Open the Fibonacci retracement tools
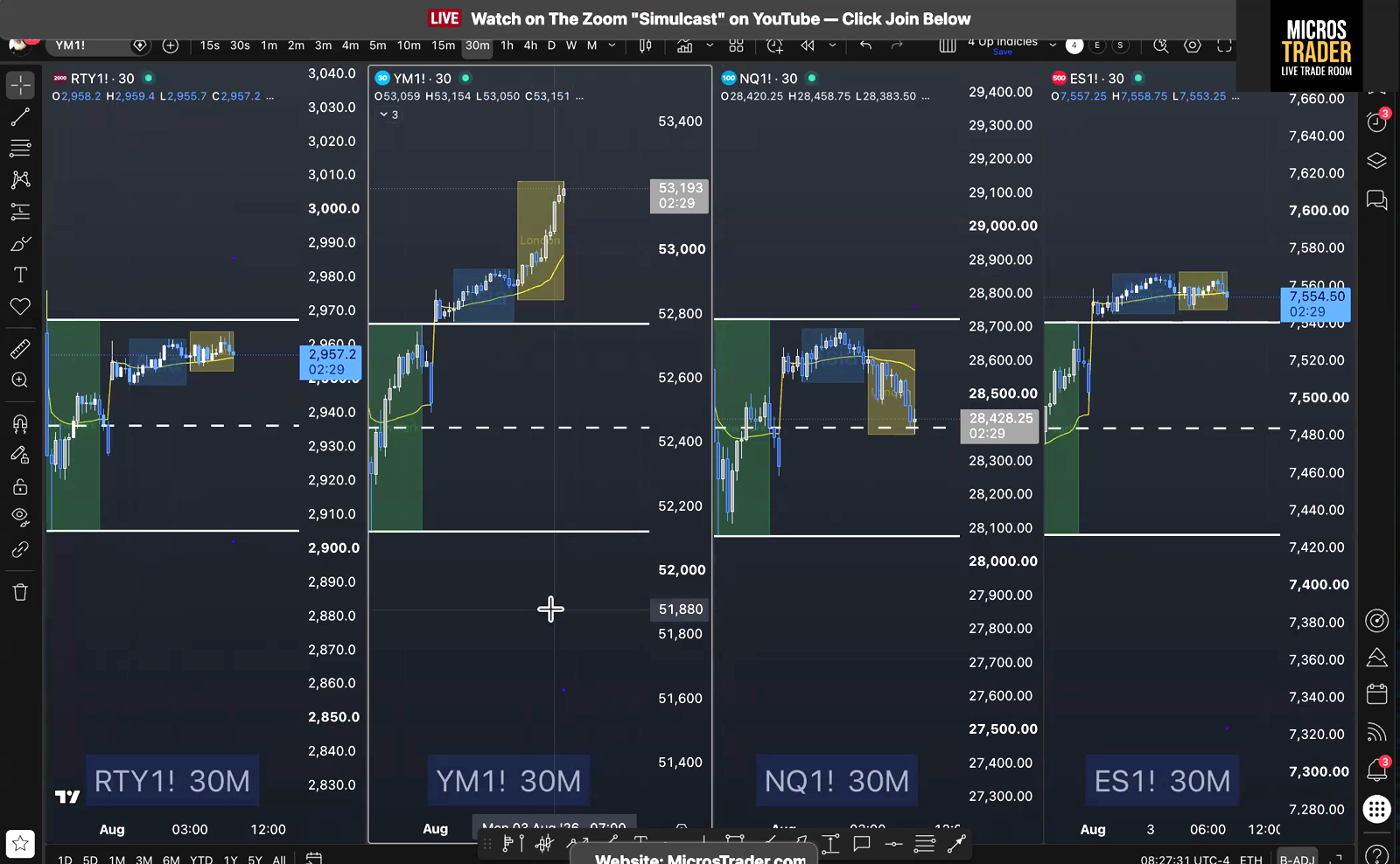Screen dimensions: 1400x864 click(x=20, y=148)
